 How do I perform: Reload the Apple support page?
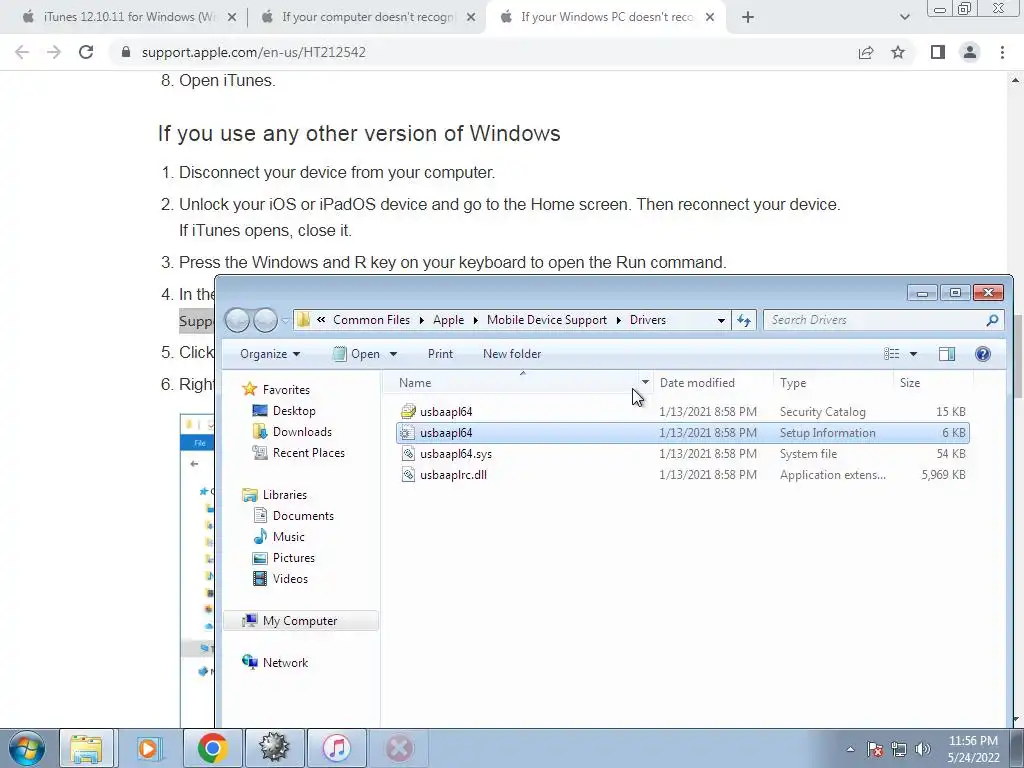click(86, 52)
